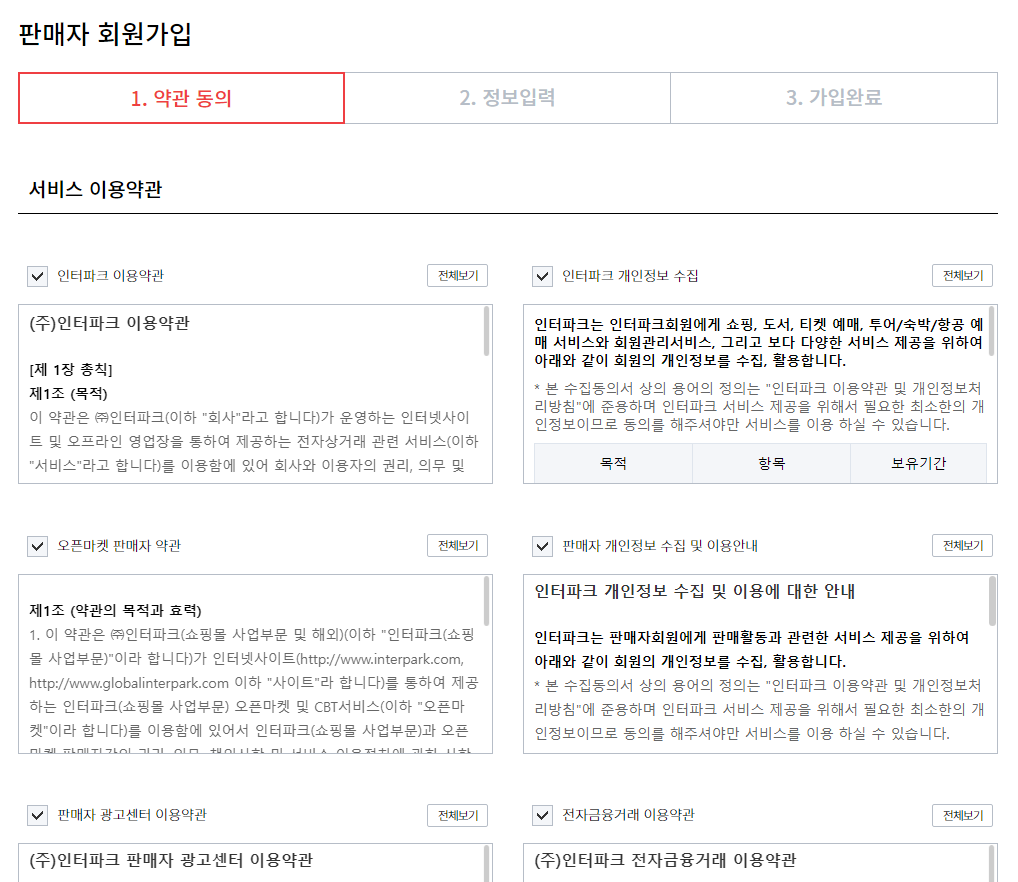Click scrollbar in 전자금융거래 이용약관 box

coord(991,864)
